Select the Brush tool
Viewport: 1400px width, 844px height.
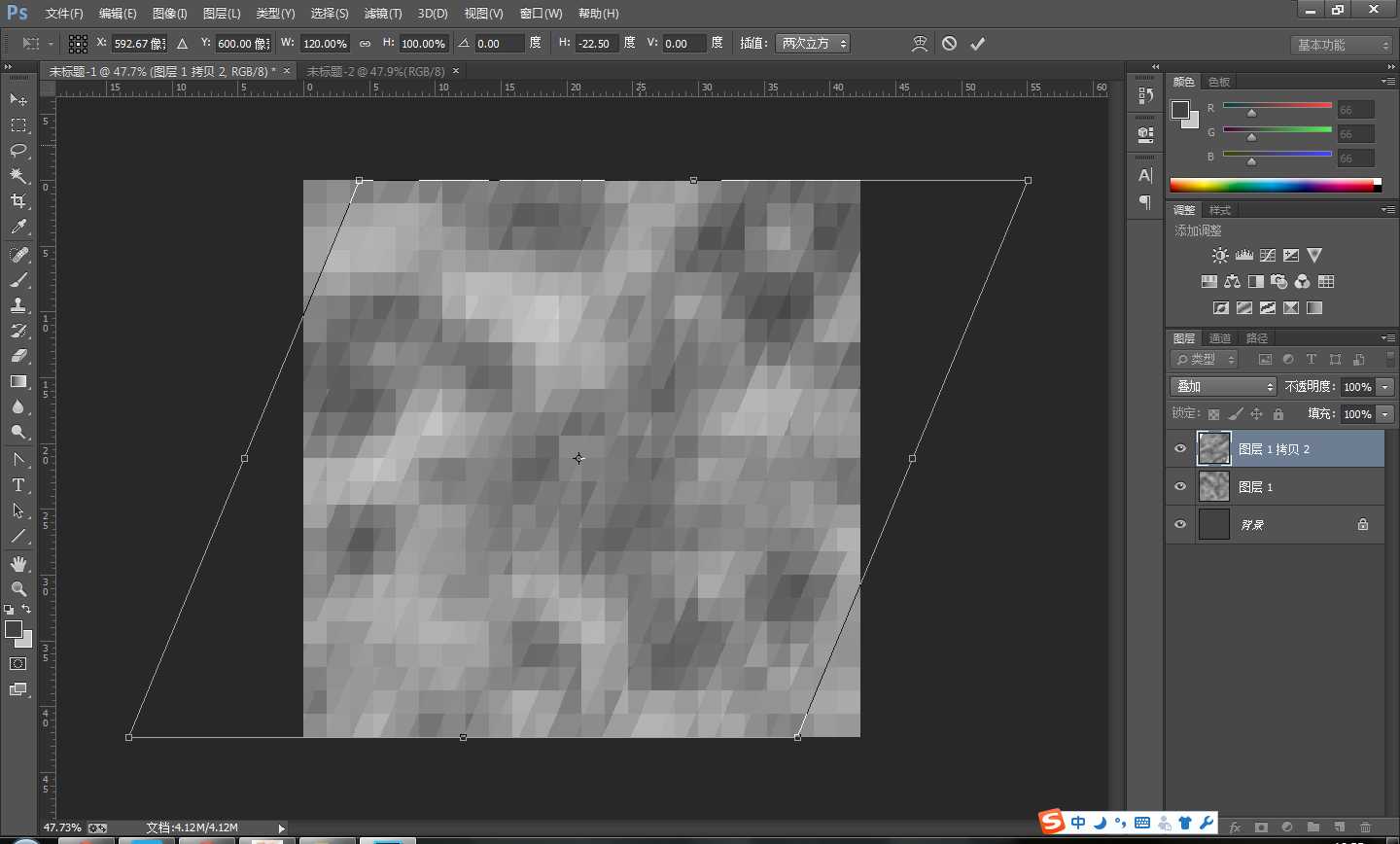[x=18, y=280]
